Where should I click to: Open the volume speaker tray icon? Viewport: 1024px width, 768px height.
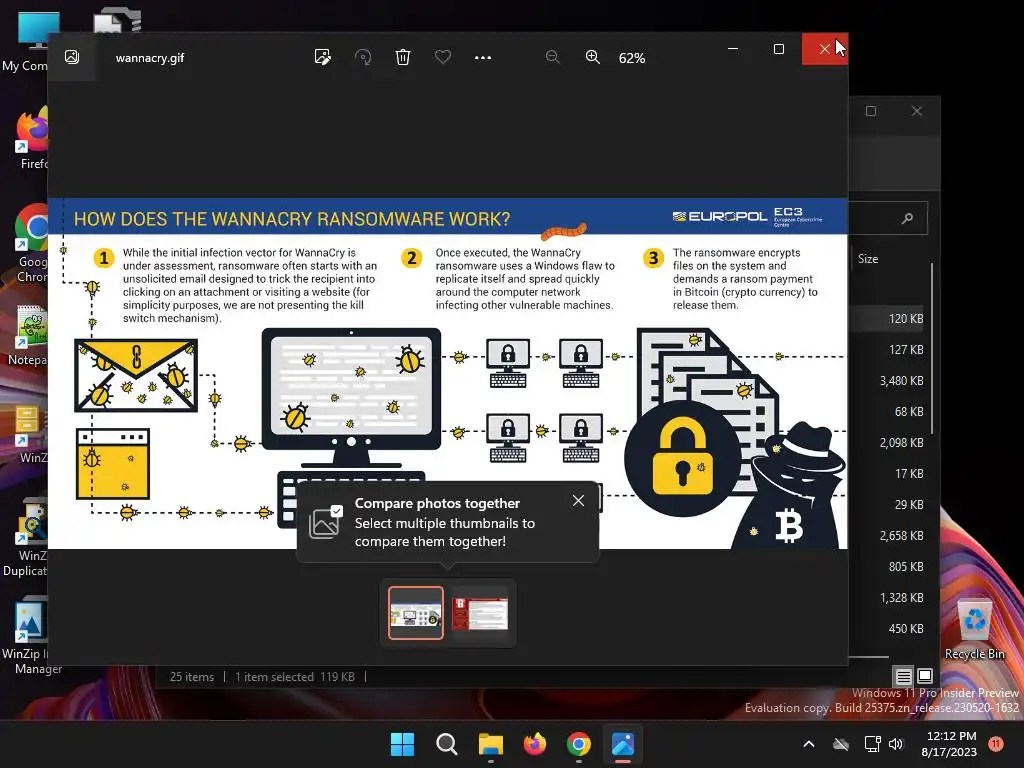(x=896, y=744)
